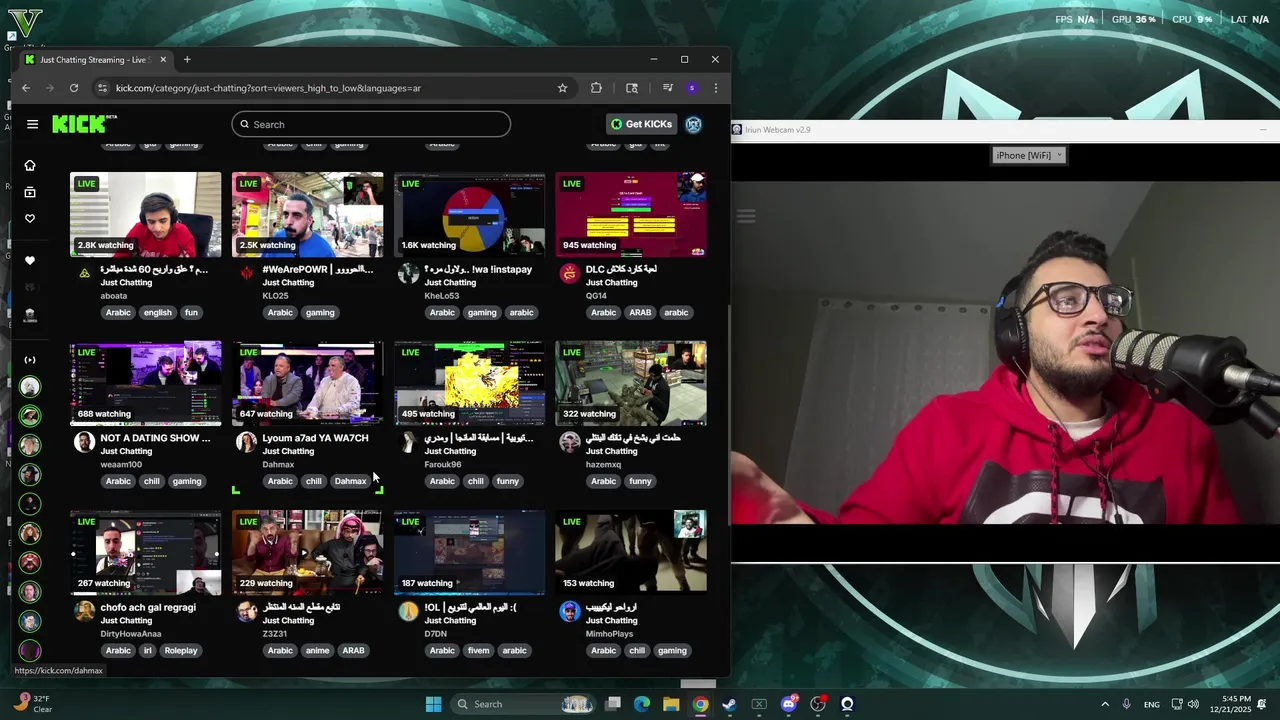Open the outlined heart Following icon in sidebar
Screen dimensions: 1280x720
pos(30,219)
